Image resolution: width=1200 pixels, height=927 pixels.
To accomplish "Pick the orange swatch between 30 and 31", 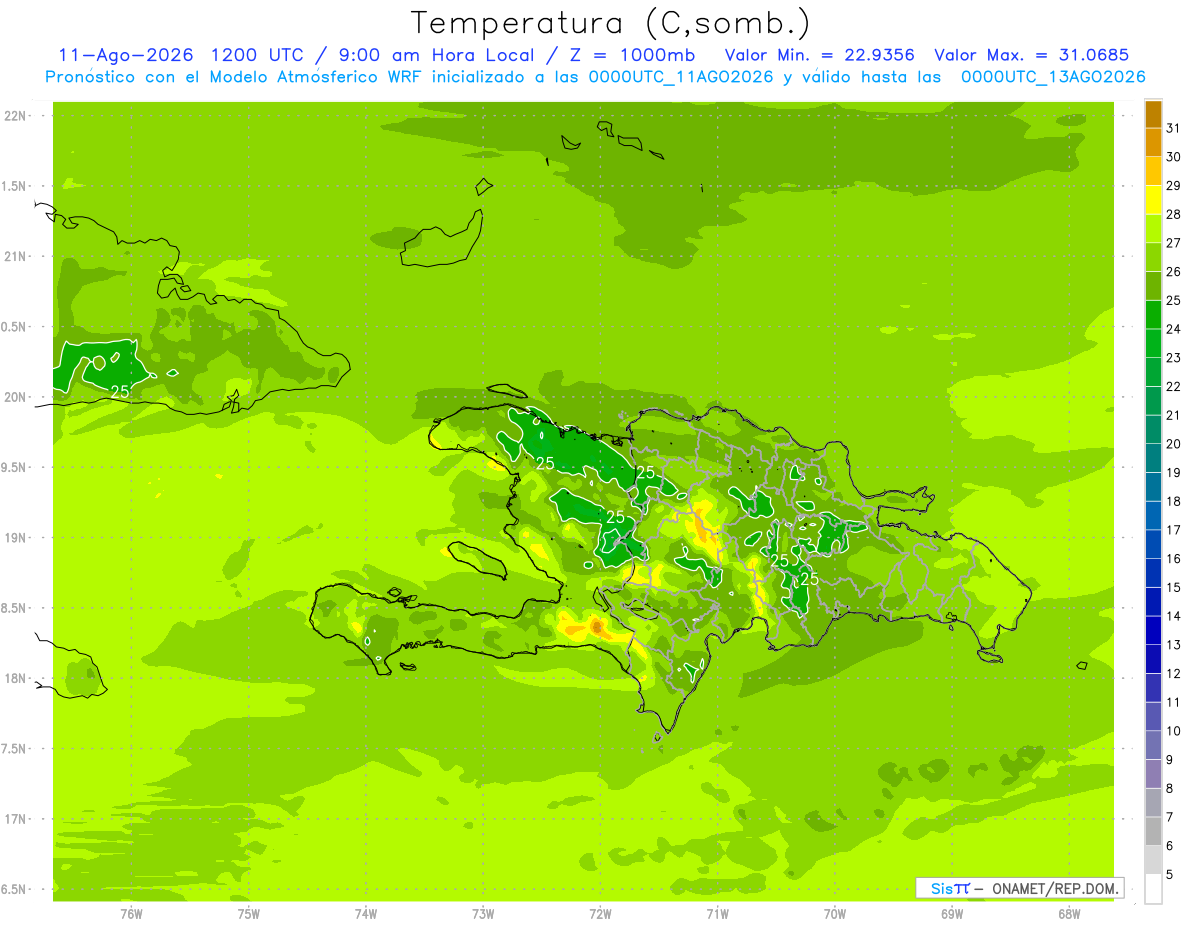I will tap(1153, 142).
